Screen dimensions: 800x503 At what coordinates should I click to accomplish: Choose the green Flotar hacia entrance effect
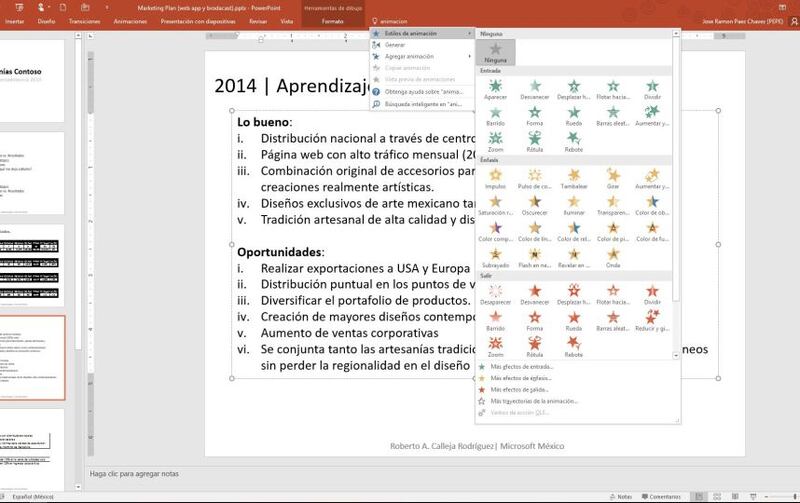(x=613, y=90)
